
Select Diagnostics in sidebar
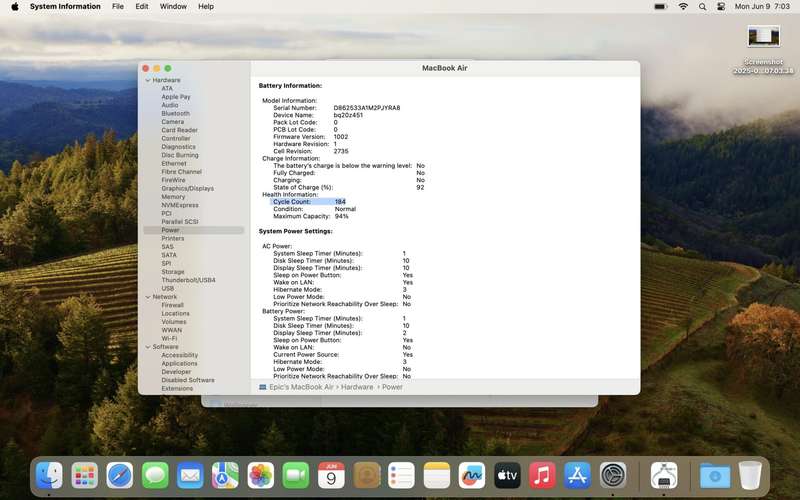pyautogui.click(x=179, y=147)
